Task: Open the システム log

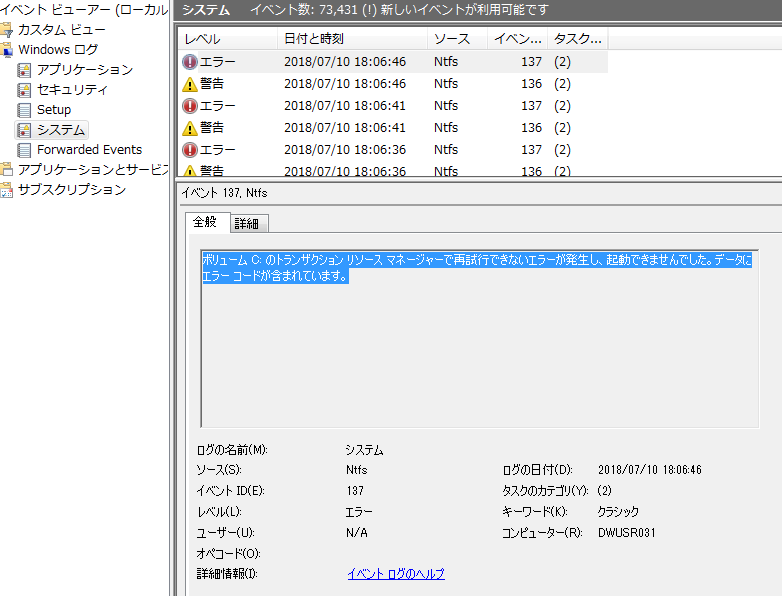Action: pos(61,130)
